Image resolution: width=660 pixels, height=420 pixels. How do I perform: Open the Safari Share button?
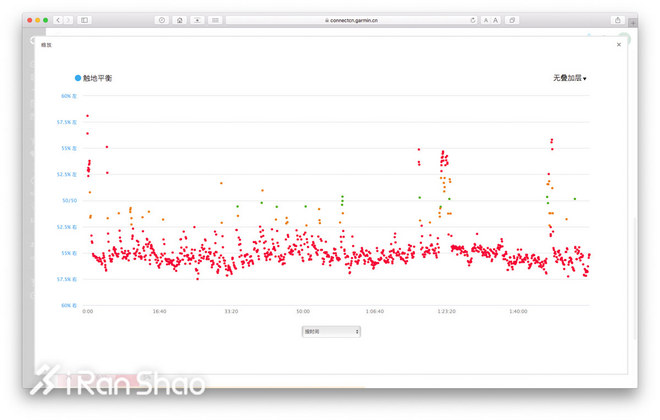tap(618, 20)
